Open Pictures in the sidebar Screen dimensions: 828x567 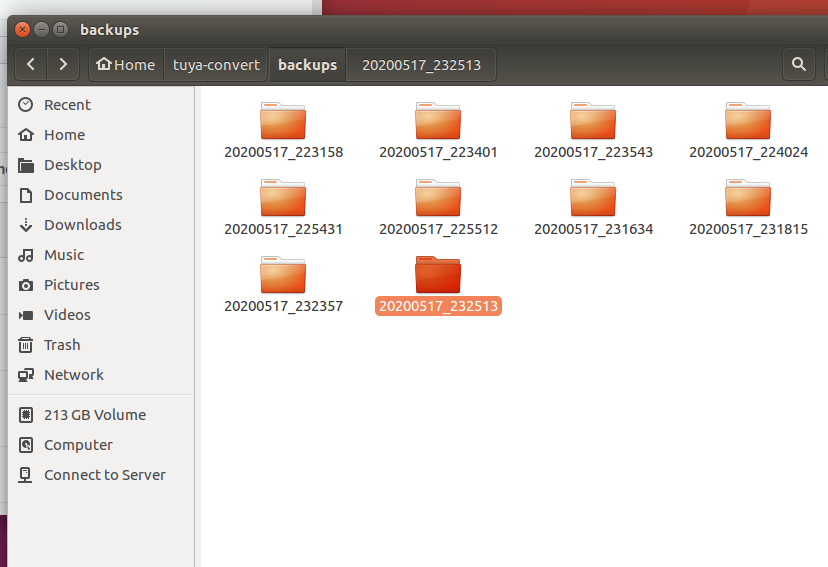[x=101, y=285]
